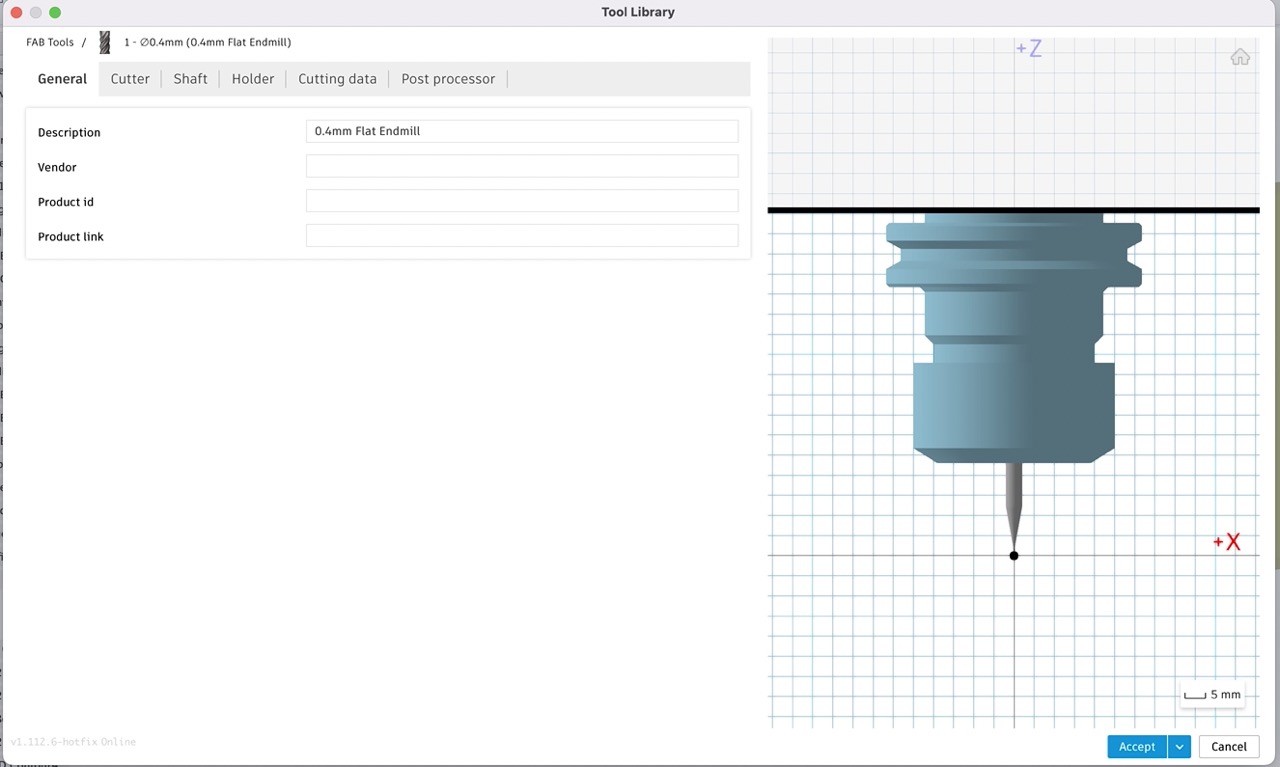Click the Cancel button
The image size is (1280, 767).
pos(1229,747)
